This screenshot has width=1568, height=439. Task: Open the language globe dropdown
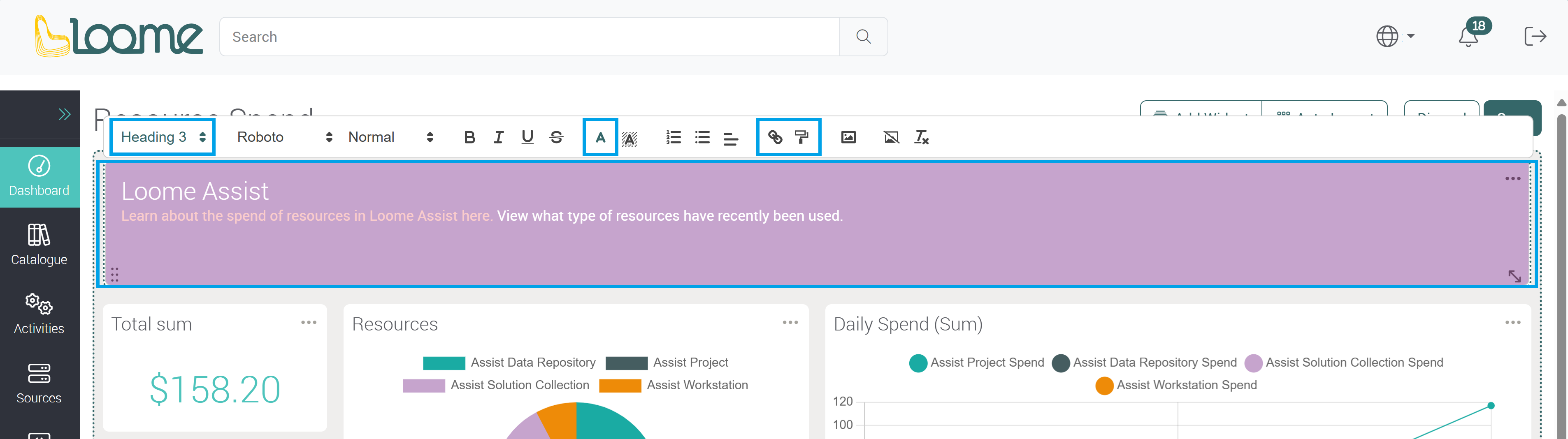[x=1394, y=37]
